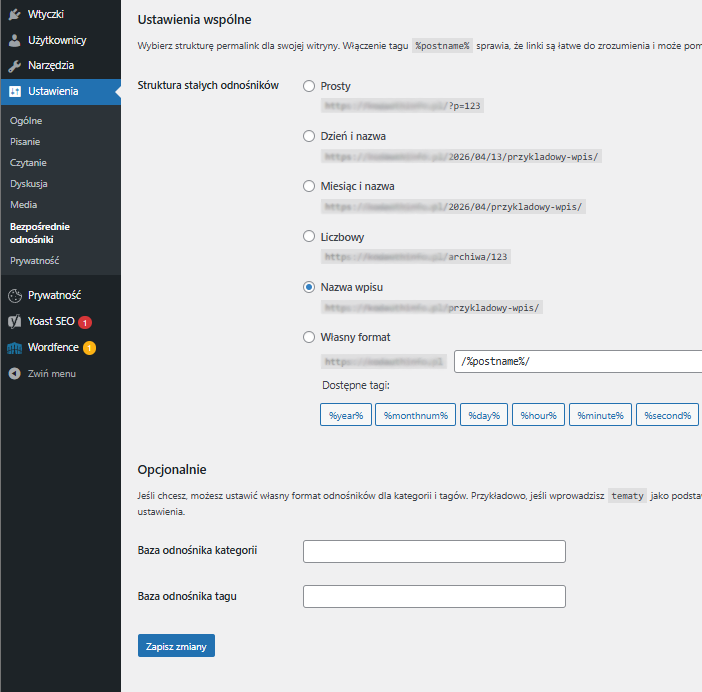This screenshot has height=692, width=702.
Task: Insert the %year% tag
Action: (346, 415)
